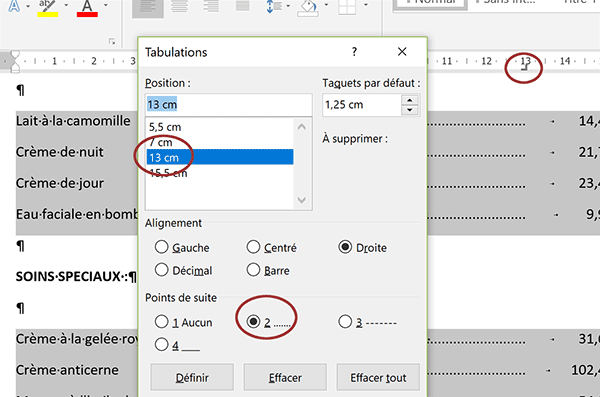Select 5,5 cm in tab position list
This screenshot has width=600, height=397.
[220, 127]
